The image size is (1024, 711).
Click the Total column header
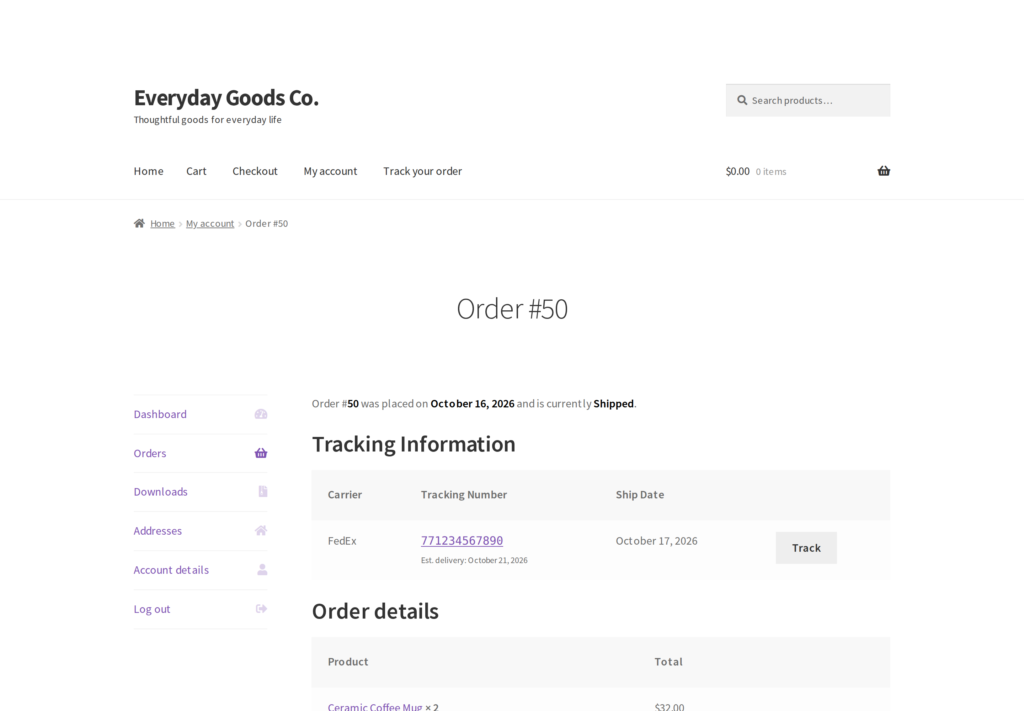coord(669,661)
